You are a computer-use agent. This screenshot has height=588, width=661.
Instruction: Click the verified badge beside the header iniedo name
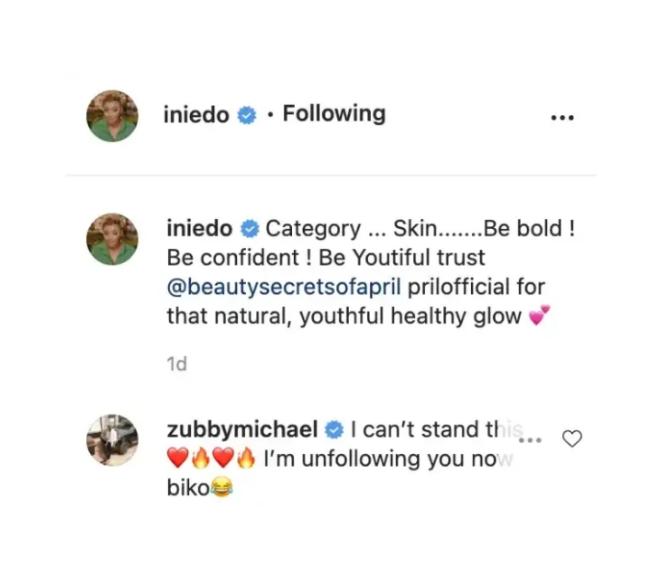click(246, 115)
